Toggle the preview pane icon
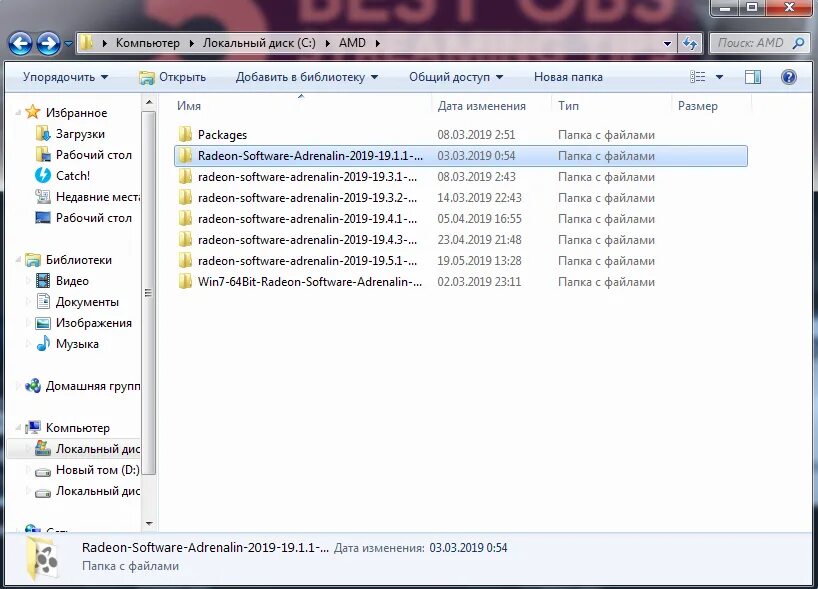Image resolution: width=818 pixels, height=589 pixels. (753, 77)
